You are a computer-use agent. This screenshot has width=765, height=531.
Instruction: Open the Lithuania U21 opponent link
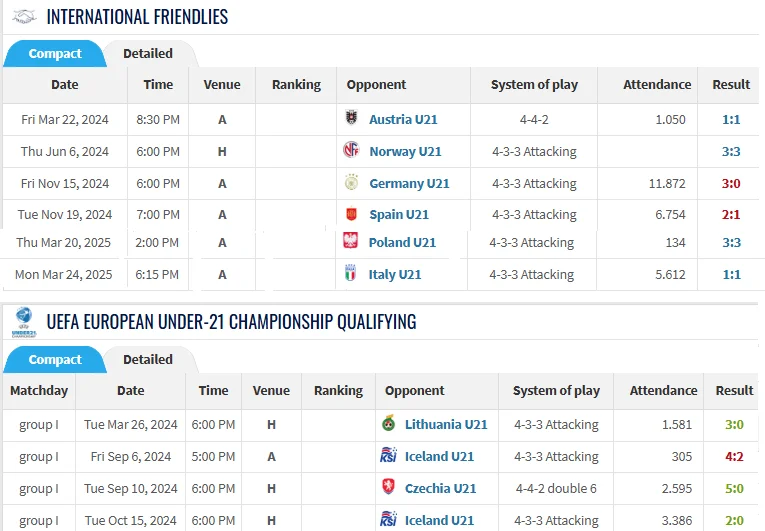click(446, 424)
